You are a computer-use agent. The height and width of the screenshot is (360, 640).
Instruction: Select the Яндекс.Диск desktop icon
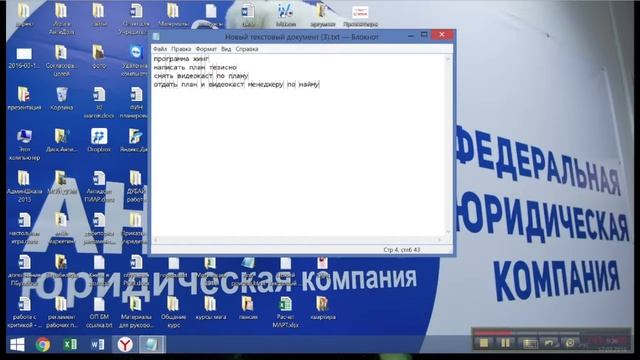(135, 140)
